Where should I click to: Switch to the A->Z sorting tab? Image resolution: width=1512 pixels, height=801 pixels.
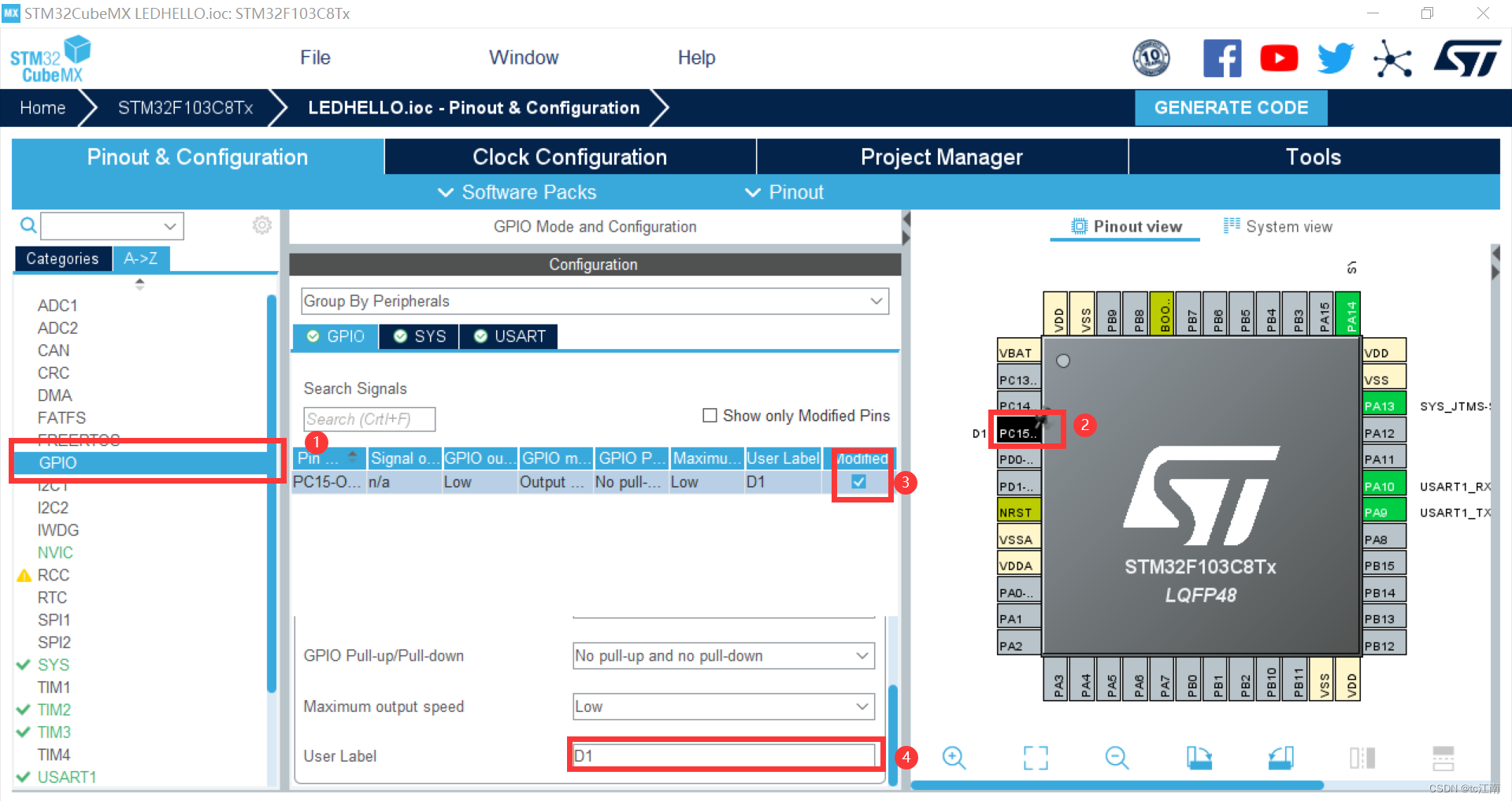[x=141, y=258]
